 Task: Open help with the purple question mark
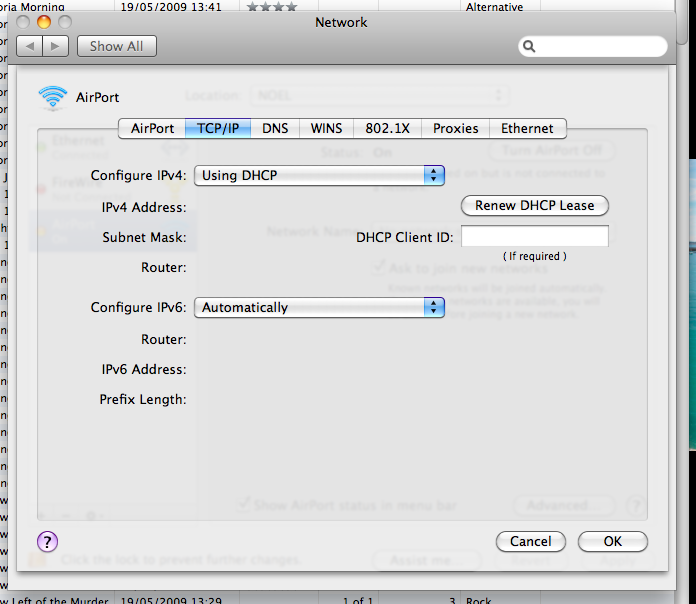pyautogui.click(x=47, y=541)
